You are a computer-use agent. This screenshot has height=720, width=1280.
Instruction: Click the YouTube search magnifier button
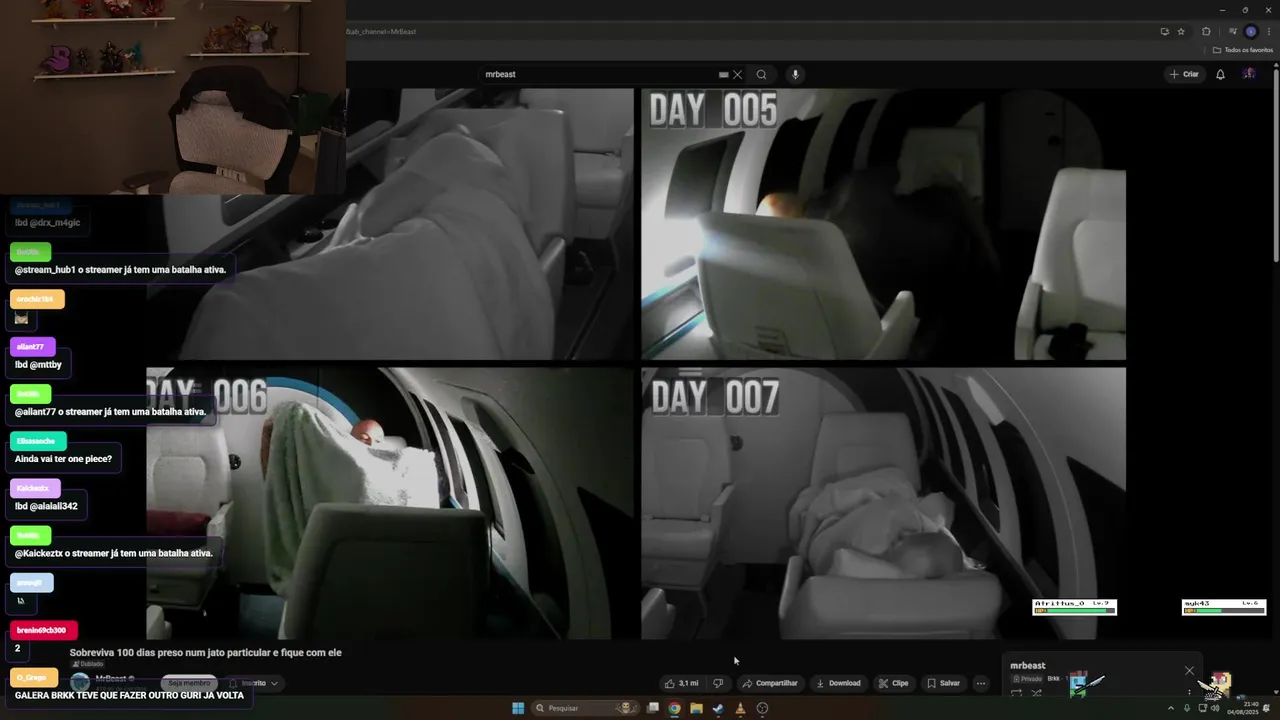tap(761, 74)
